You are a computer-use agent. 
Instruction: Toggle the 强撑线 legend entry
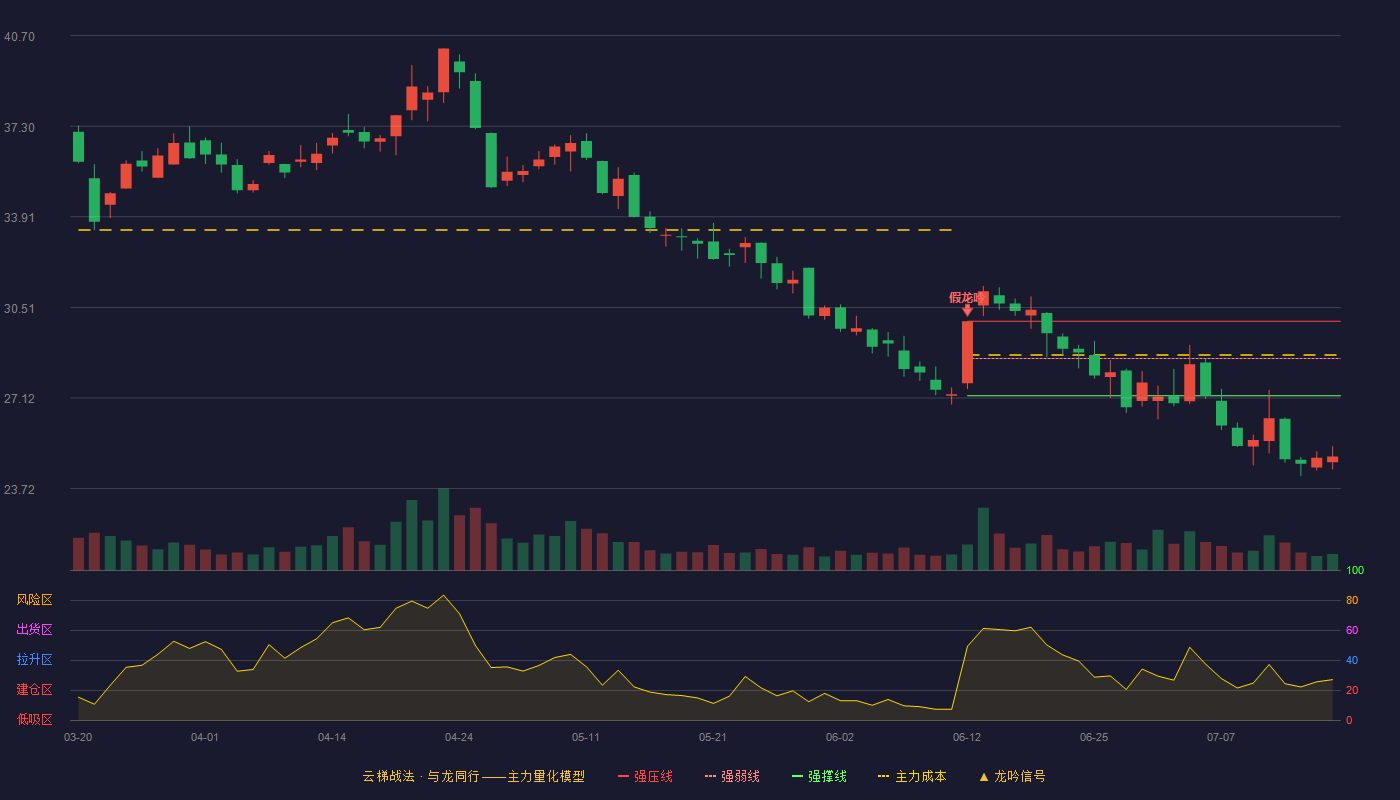point(819,776)
